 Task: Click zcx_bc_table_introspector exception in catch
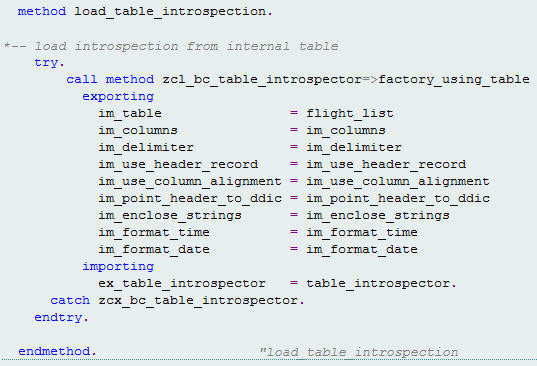click(x=198, y=301)
